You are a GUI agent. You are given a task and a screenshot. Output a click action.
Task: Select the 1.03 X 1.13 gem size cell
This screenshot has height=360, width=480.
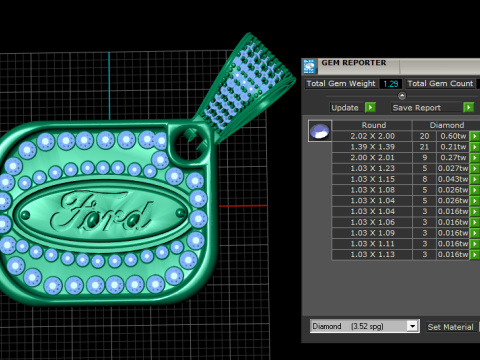point(372,254)
